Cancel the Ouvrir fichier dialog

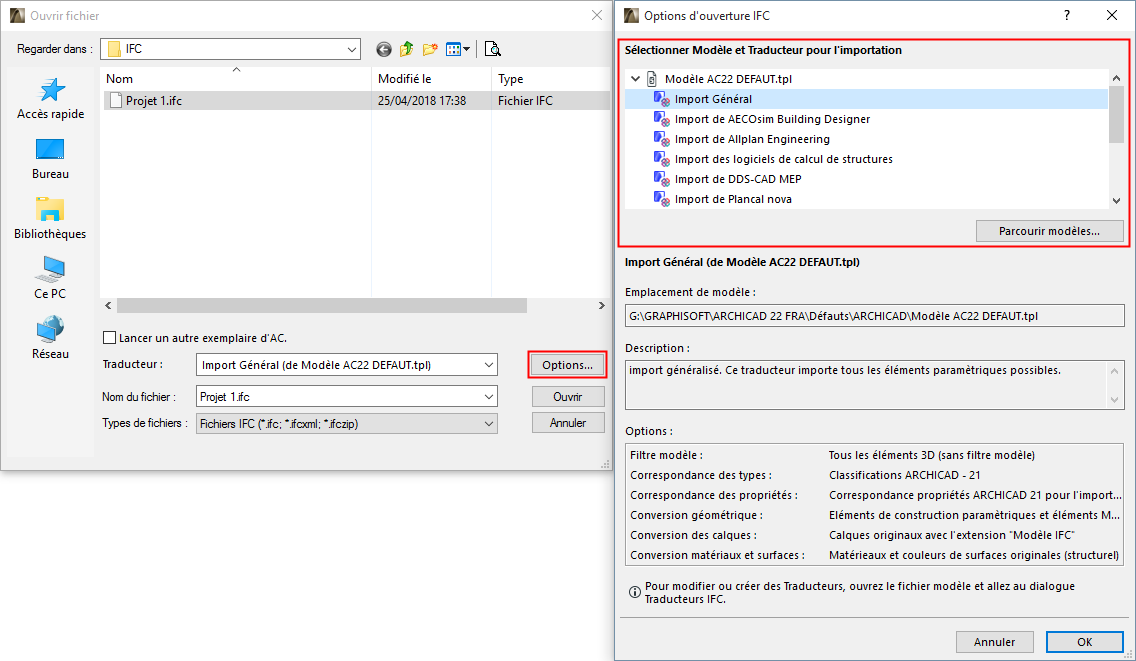point(568,423)
